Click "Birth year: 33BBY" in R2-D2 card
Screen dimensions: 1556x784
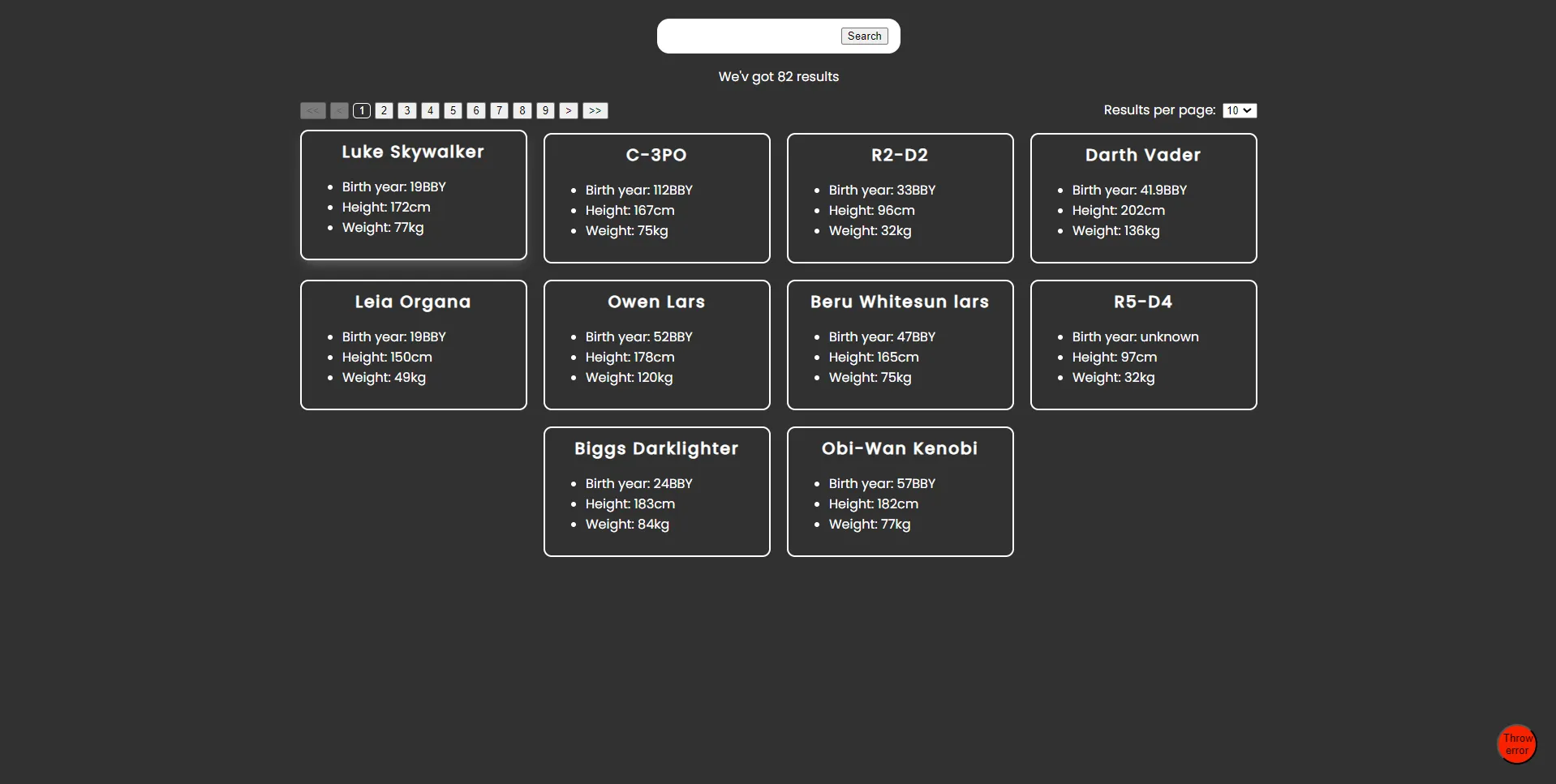coord(883,190)
